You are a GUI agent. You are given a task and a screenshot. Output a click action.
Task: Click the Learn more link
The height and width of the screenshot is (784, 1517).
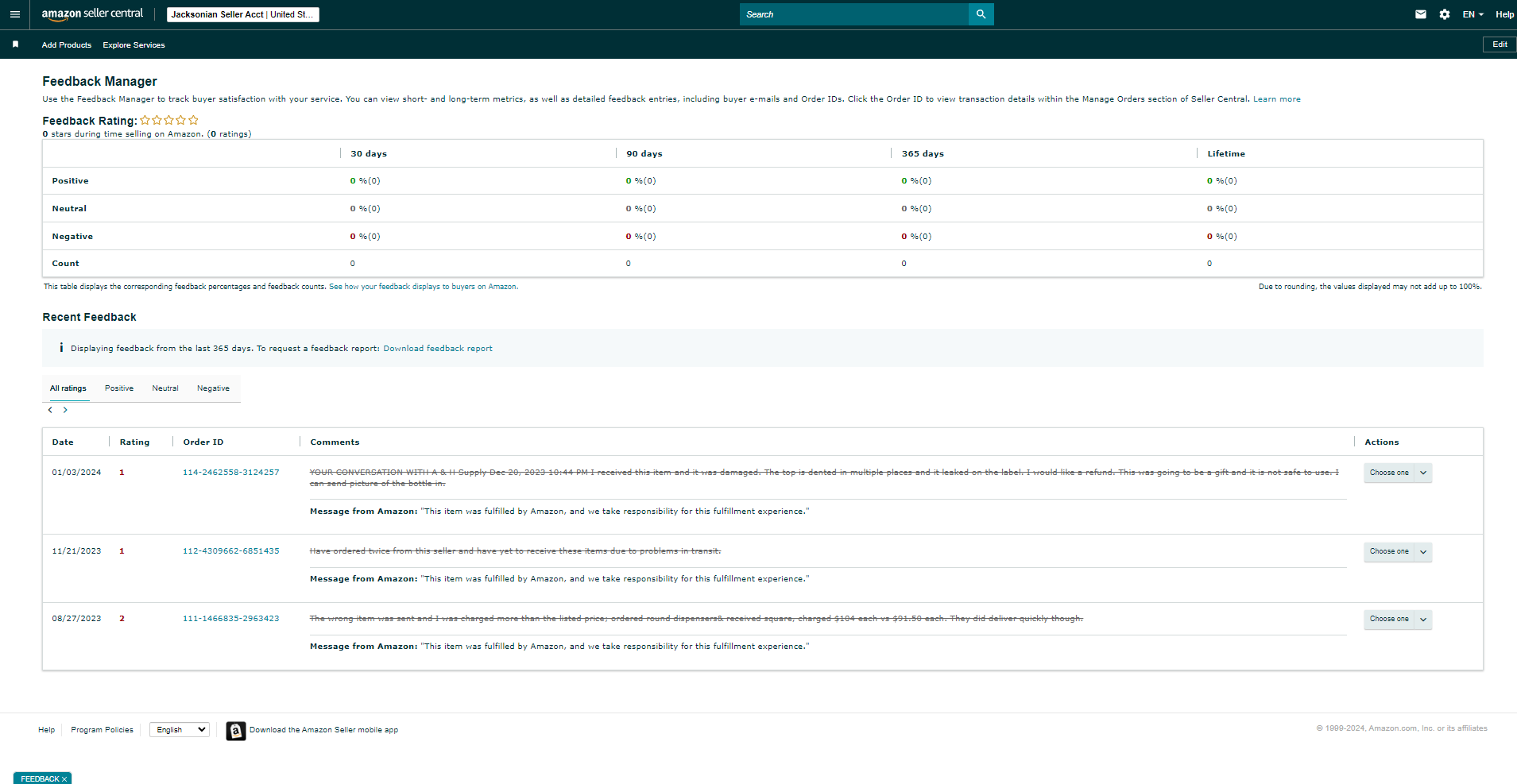pos(1277,99)
